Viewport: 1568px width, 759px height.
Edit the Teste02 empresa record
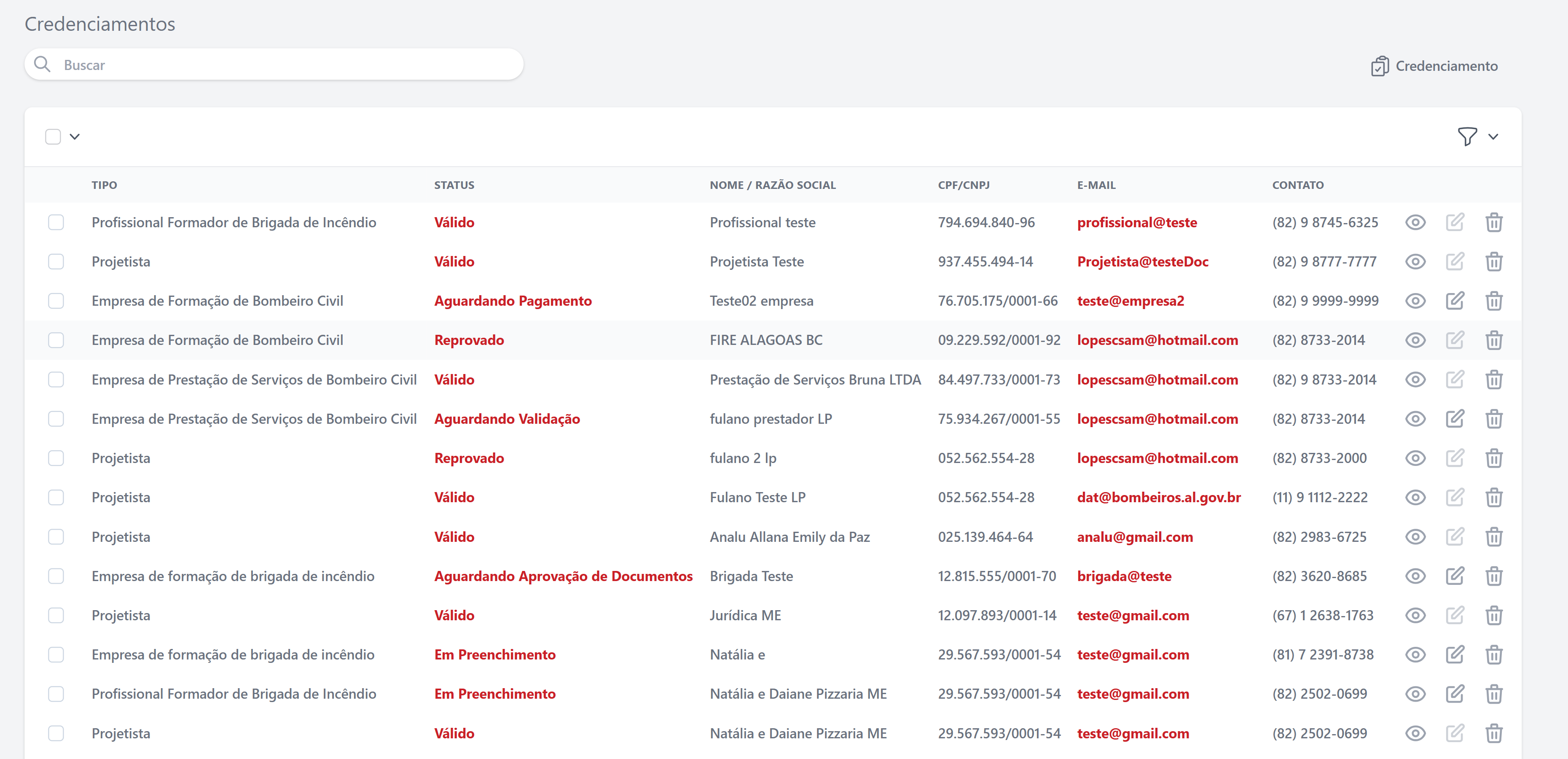pos(1455,301)
